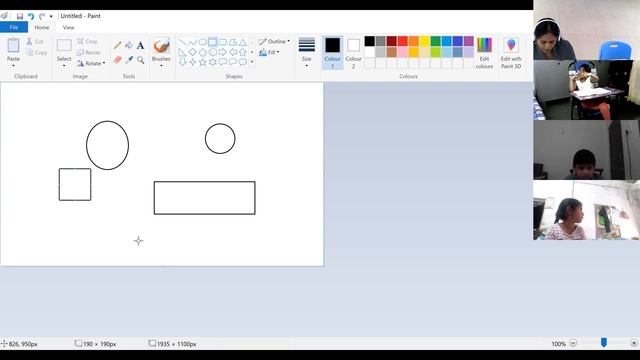Open Edit with Paint 3D
640x360 pixels.
click(x=511, y=53)
